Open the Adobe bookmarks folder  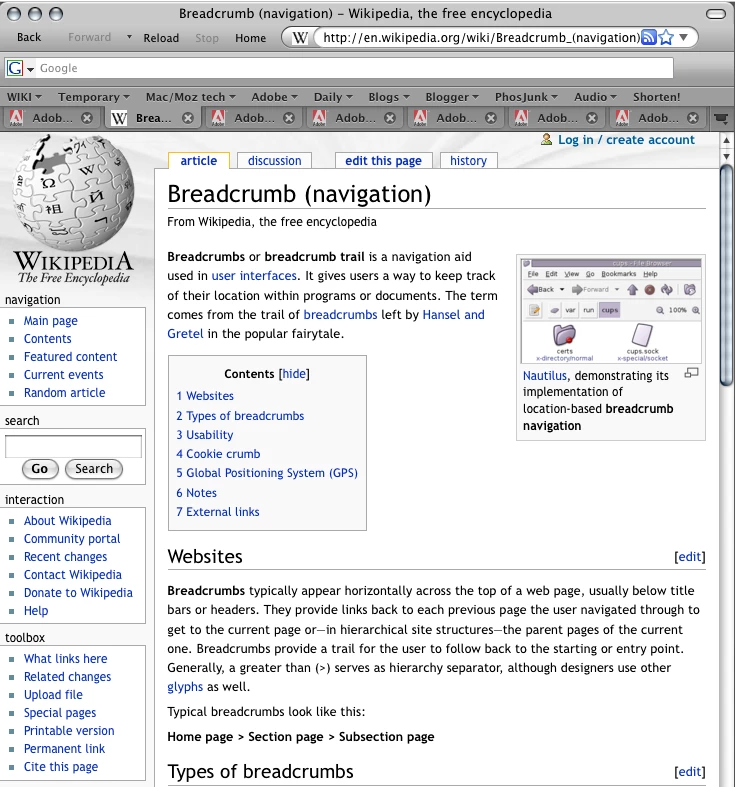coord(274,97)
